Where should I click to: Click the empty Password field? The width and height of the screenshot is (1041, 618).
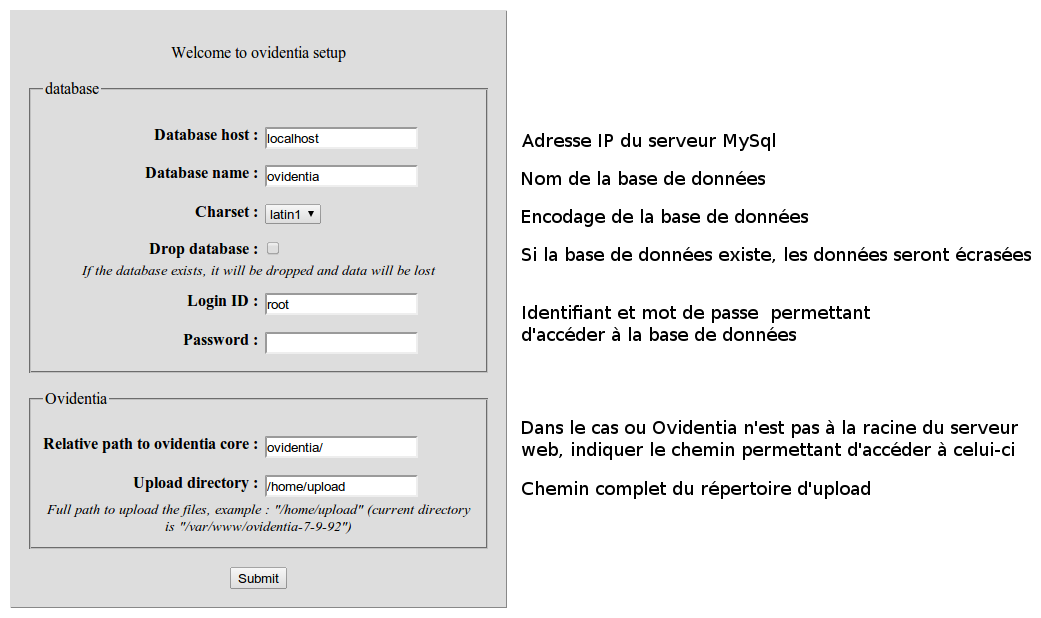[340, 341]
